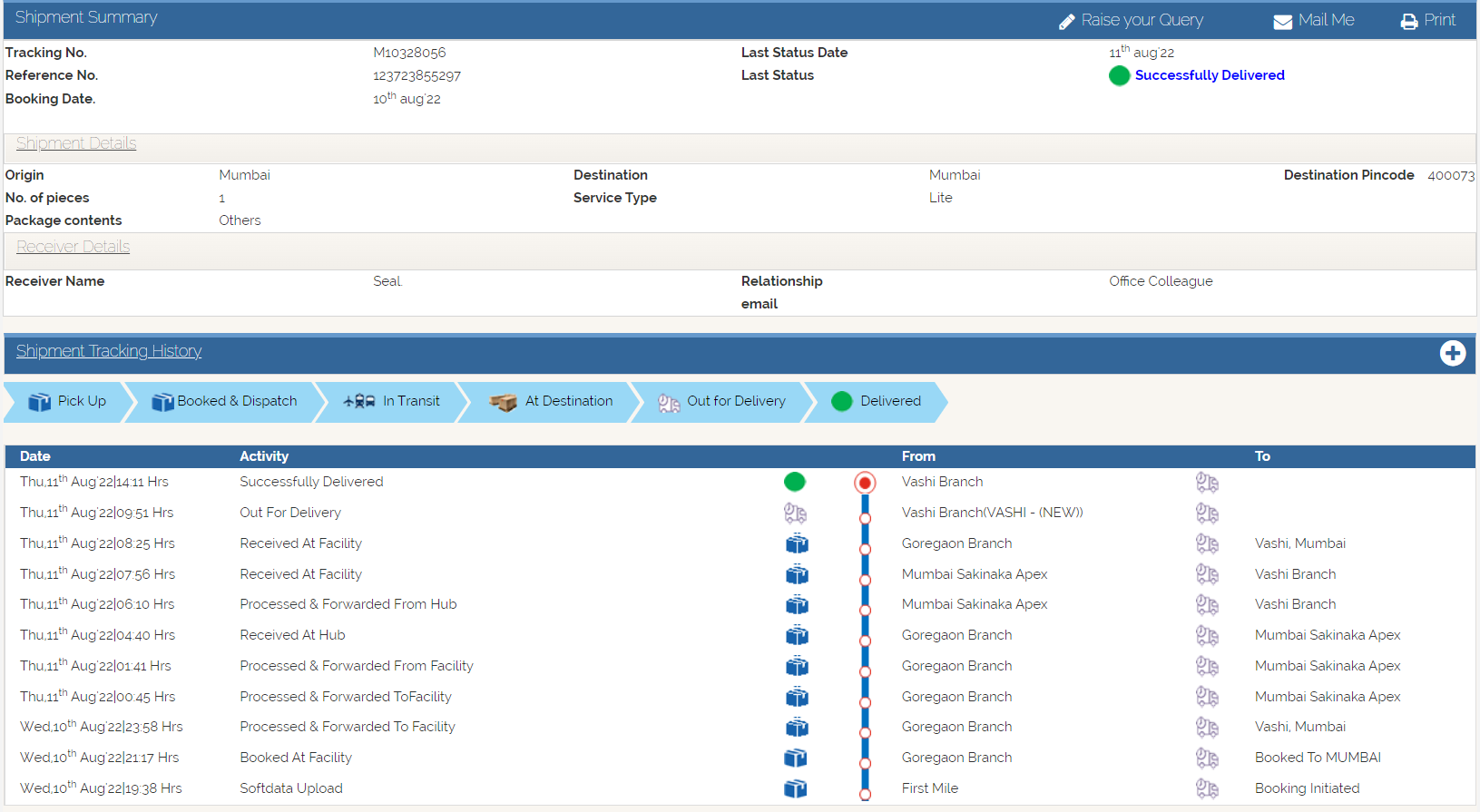Click the Out For Delivery activity text

coord(290,513)
